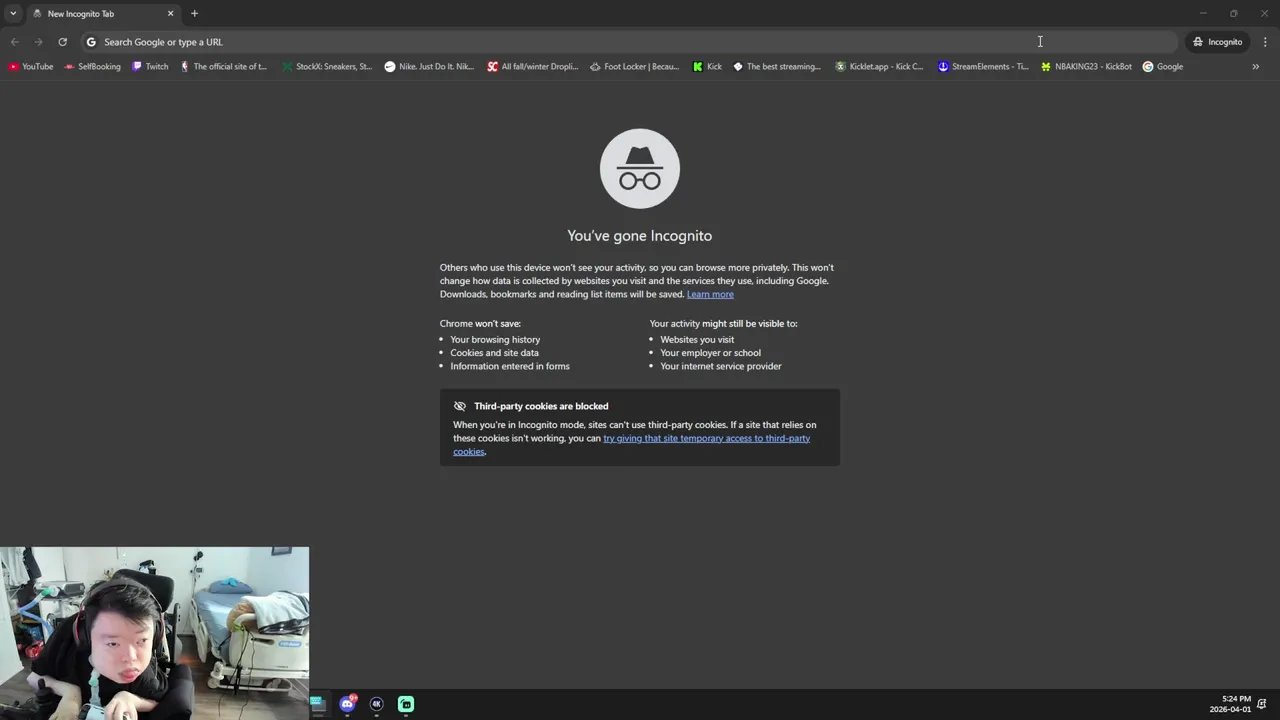Click 'Your internet service provider' list item
Viewport: 1280px width, 720px height.
click(x=721, y=366)
